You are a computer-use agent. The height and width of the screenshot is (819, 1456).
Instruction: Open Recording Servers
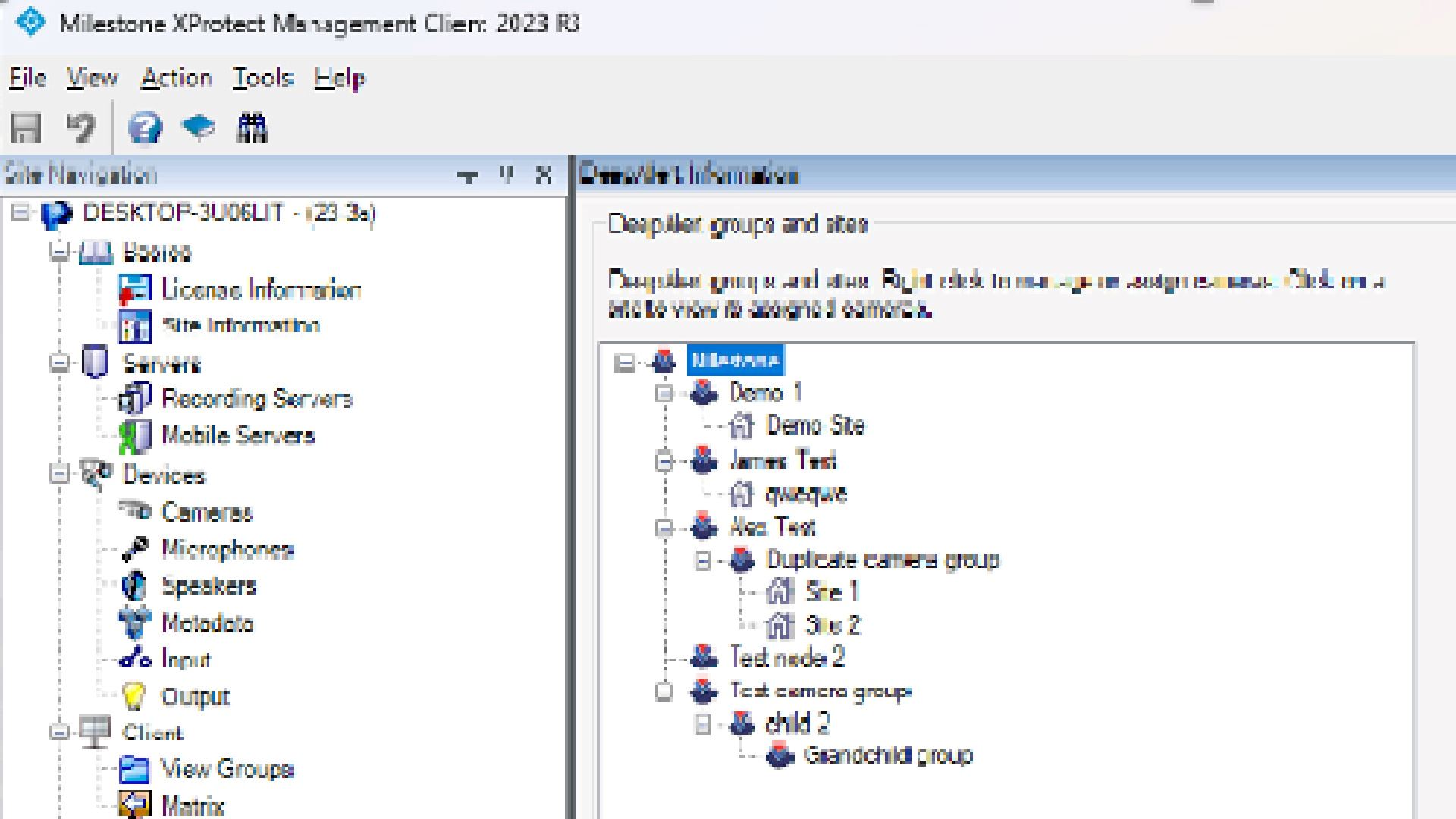click(x=257, y=399)
